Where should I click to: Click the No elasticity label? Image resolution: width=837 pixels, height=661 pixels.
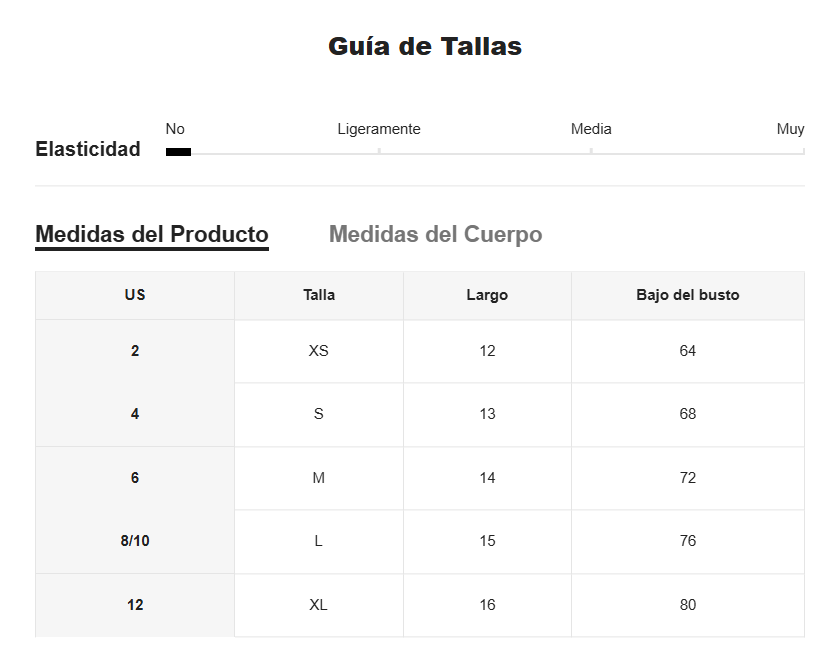(x=175, y=129)
